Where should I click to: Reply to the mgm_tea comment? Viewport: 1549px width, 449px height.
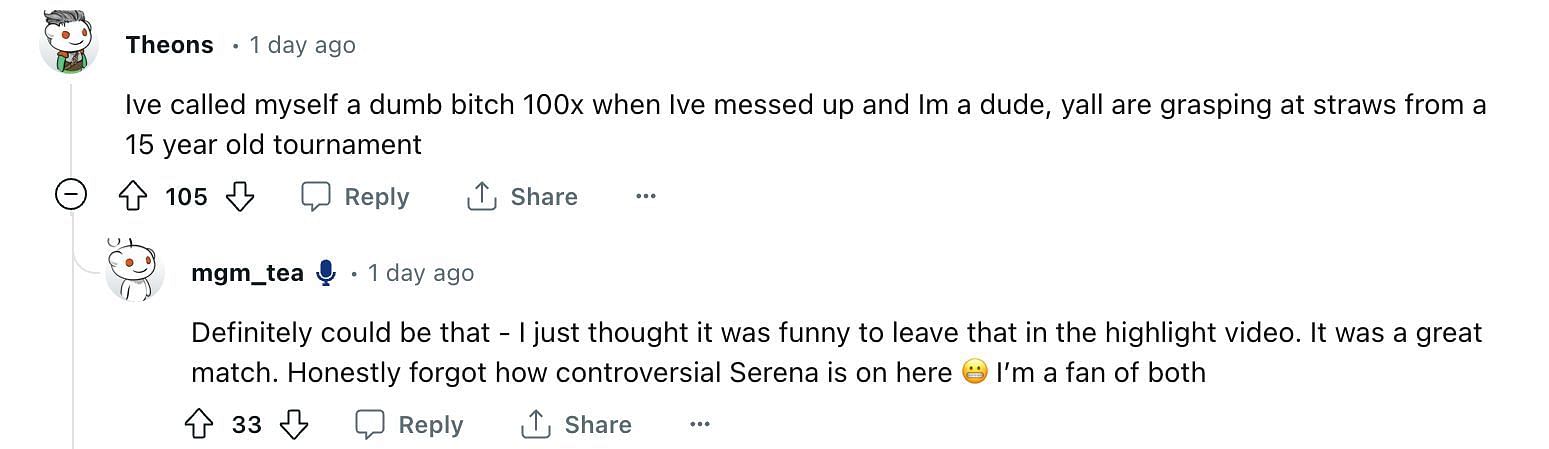tap(410, 425)
